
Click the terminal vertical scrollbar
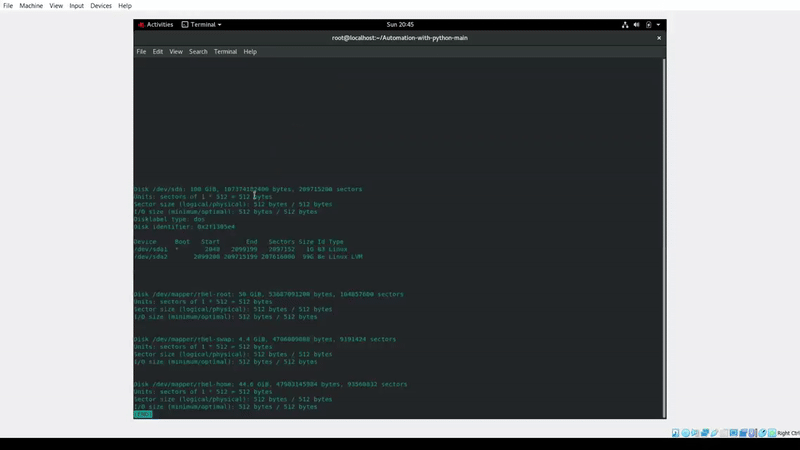point(664,238)
